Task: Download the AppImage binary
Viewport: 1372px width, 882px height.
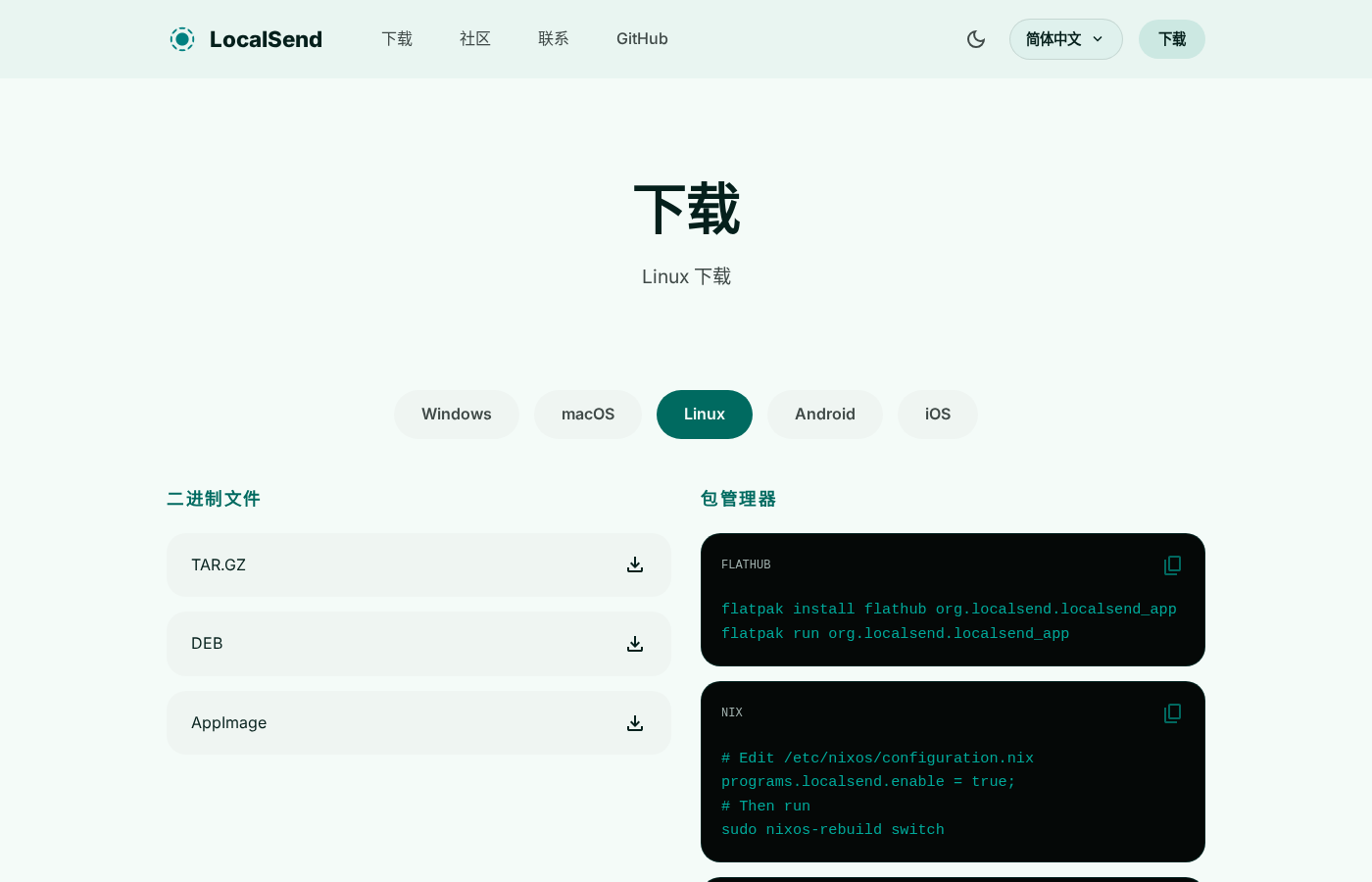Action: pyautogui.click(x=418, y=722)
